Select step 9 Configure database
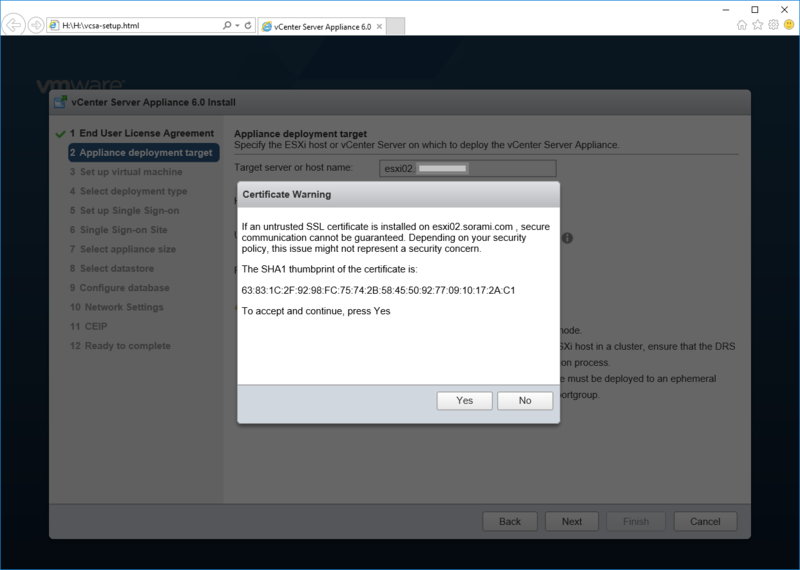800x570 pixels. click(119, 288)
